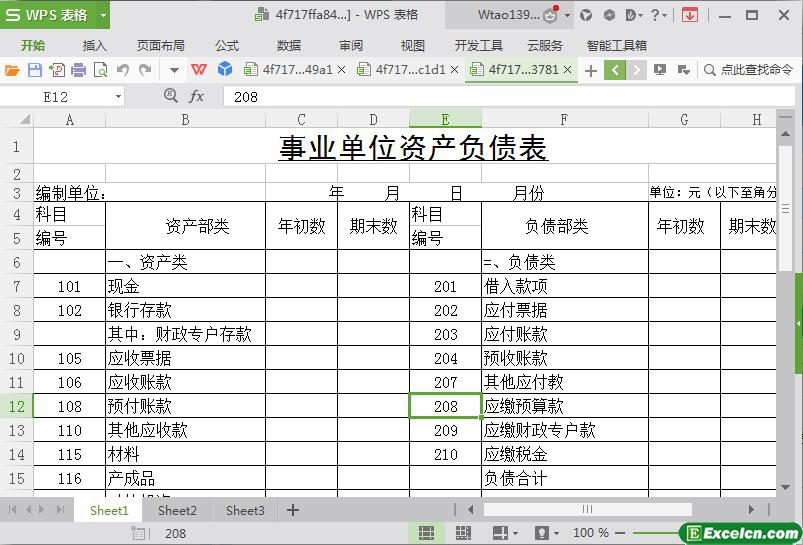The width and height of the screenshot is (803, 545).
Task: Click the horizontal scrollbar thumb
Action: [587, 509]
